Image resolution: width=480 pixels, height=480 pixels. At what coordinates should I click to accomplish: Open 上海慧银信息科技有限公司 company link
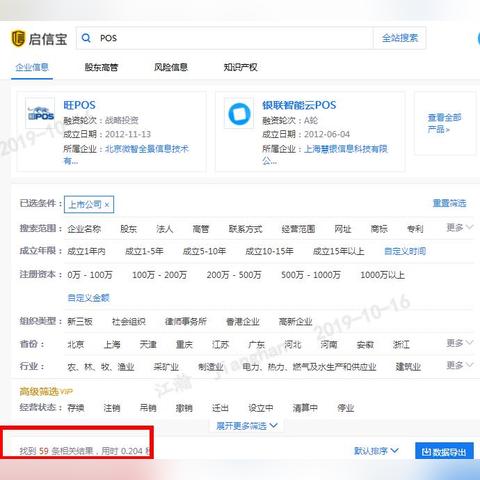346,149
